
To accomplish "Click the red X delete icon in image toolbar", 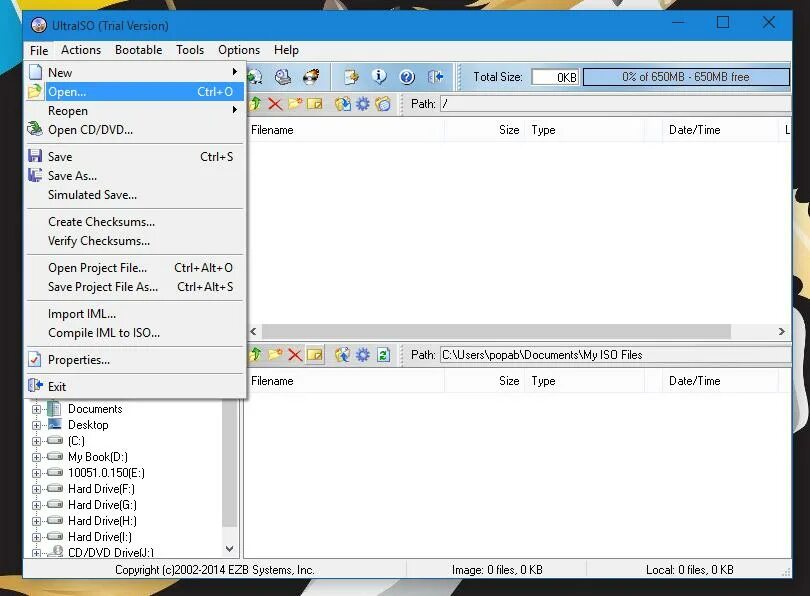I will click(x=275, y=104).
